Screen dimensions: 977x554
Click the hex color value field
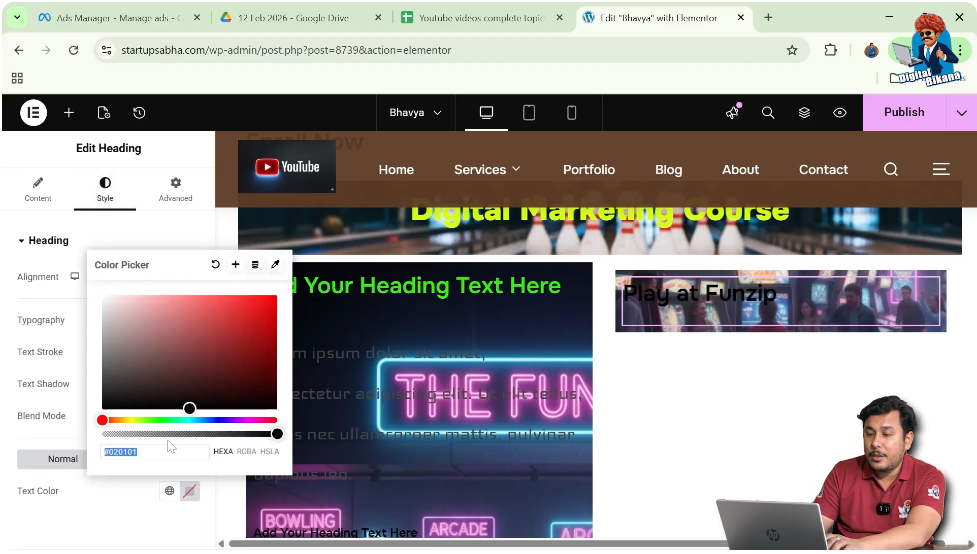pyautogui.click(x=155, y=452)
